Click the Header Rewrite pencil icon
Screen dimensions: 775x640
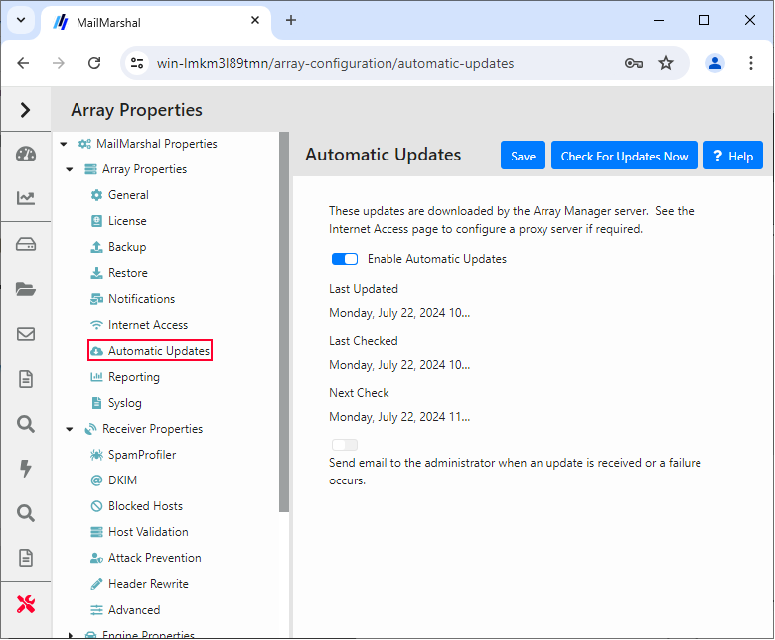(96, 584)
